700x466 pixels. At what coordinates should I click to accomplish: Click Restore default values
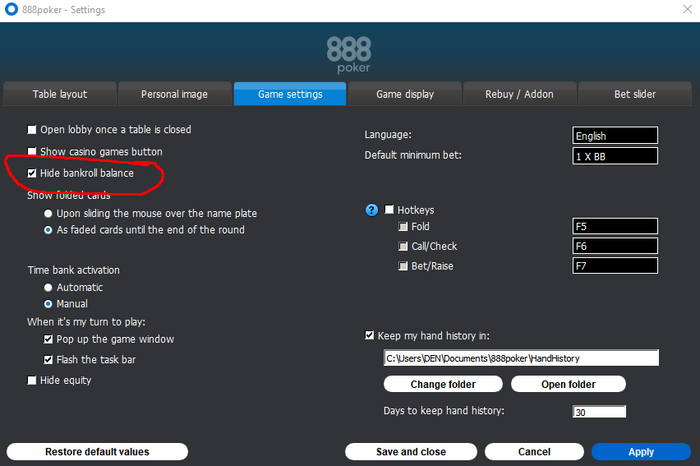[97, 452]
